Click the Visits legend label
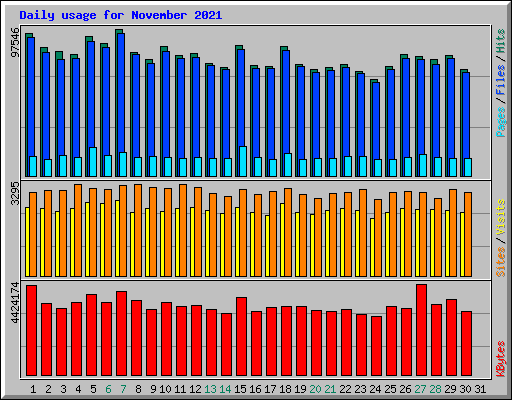This screenshot has width=512, height=400. pos(501,218)
